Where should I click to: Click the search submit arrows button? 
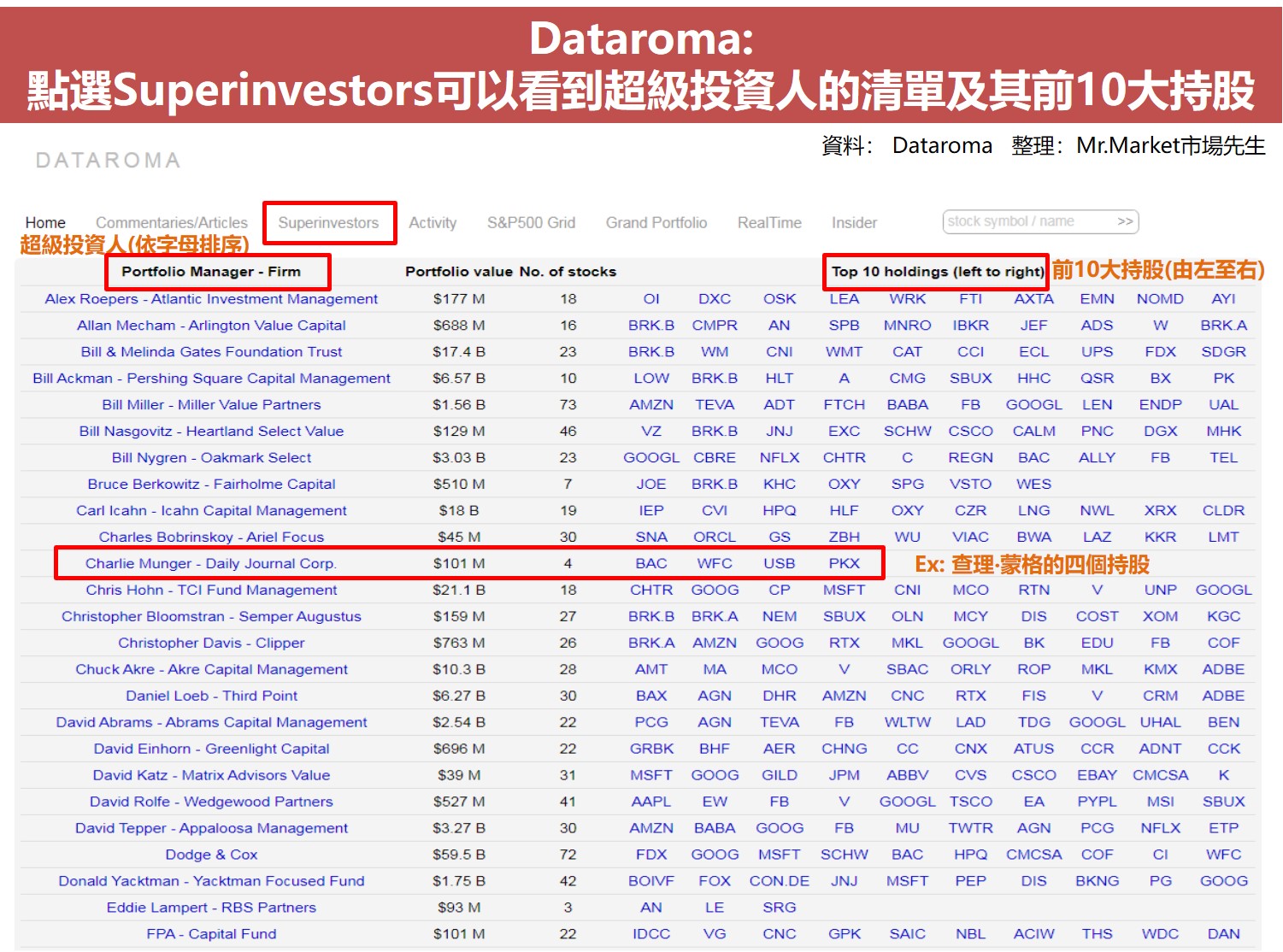click(x=1125, y=221)
